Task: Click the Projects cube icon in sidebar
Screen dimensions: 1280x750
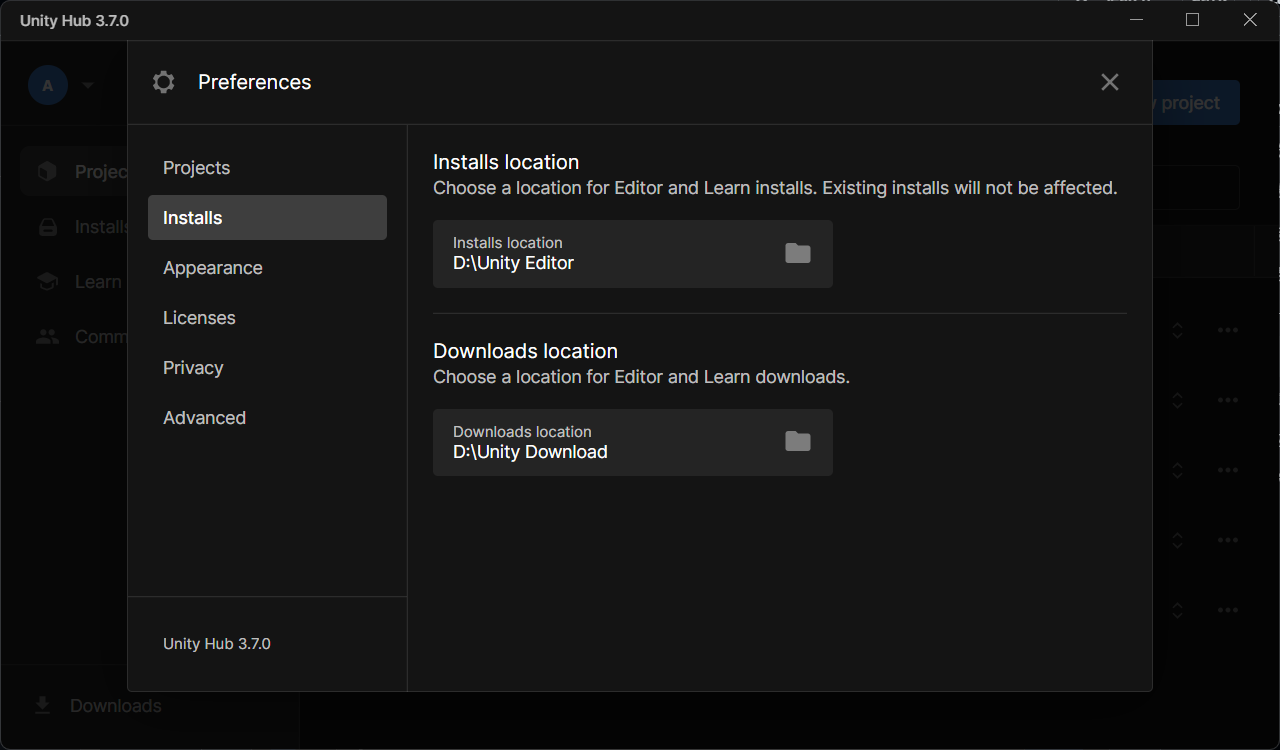Action: coord(47,172)
